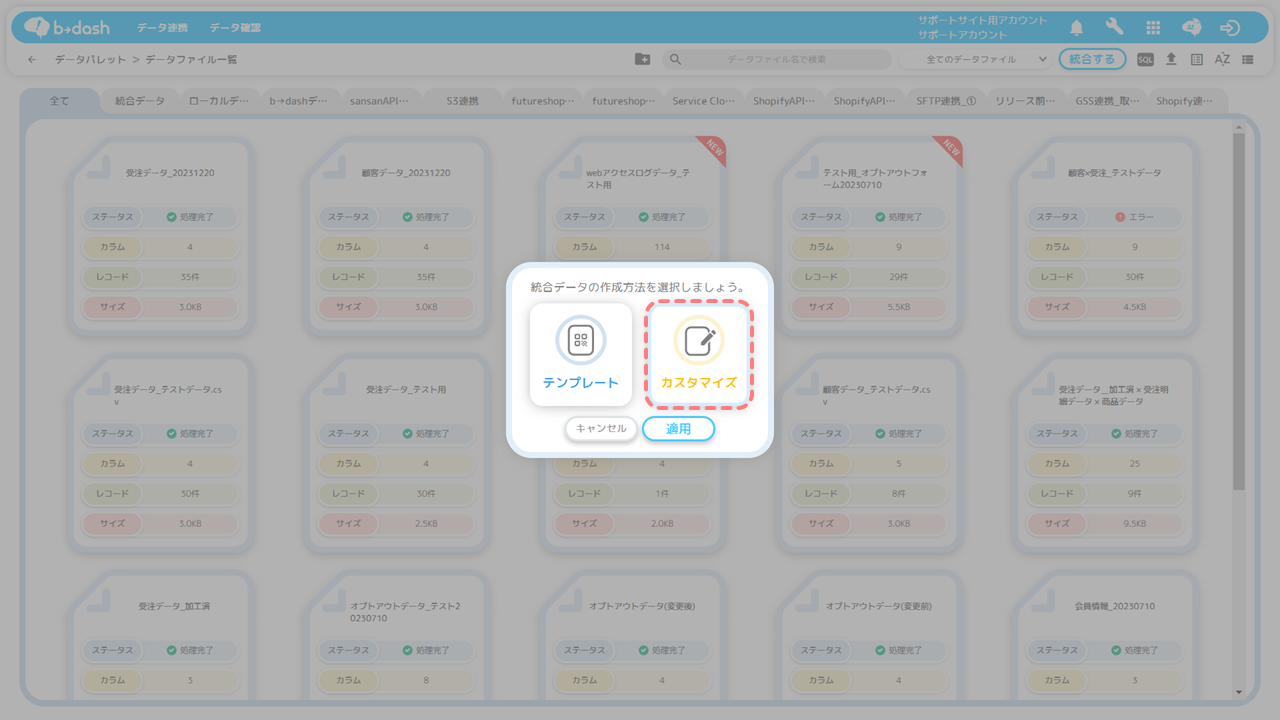The height and width of the screenshot is (720, 1280).
Task: Open the 受注データ_20231220 file card
Action: coord(161,236)
